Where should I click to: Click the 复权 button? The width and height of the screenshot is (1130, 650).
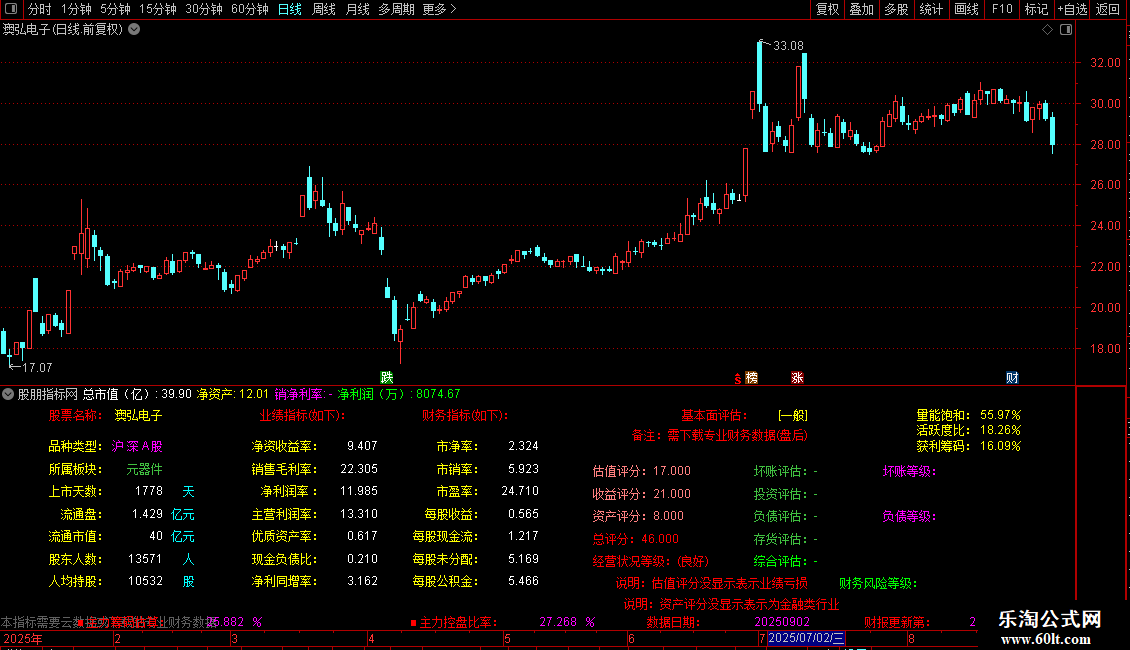pyautogui.click(x=827, y=9)
